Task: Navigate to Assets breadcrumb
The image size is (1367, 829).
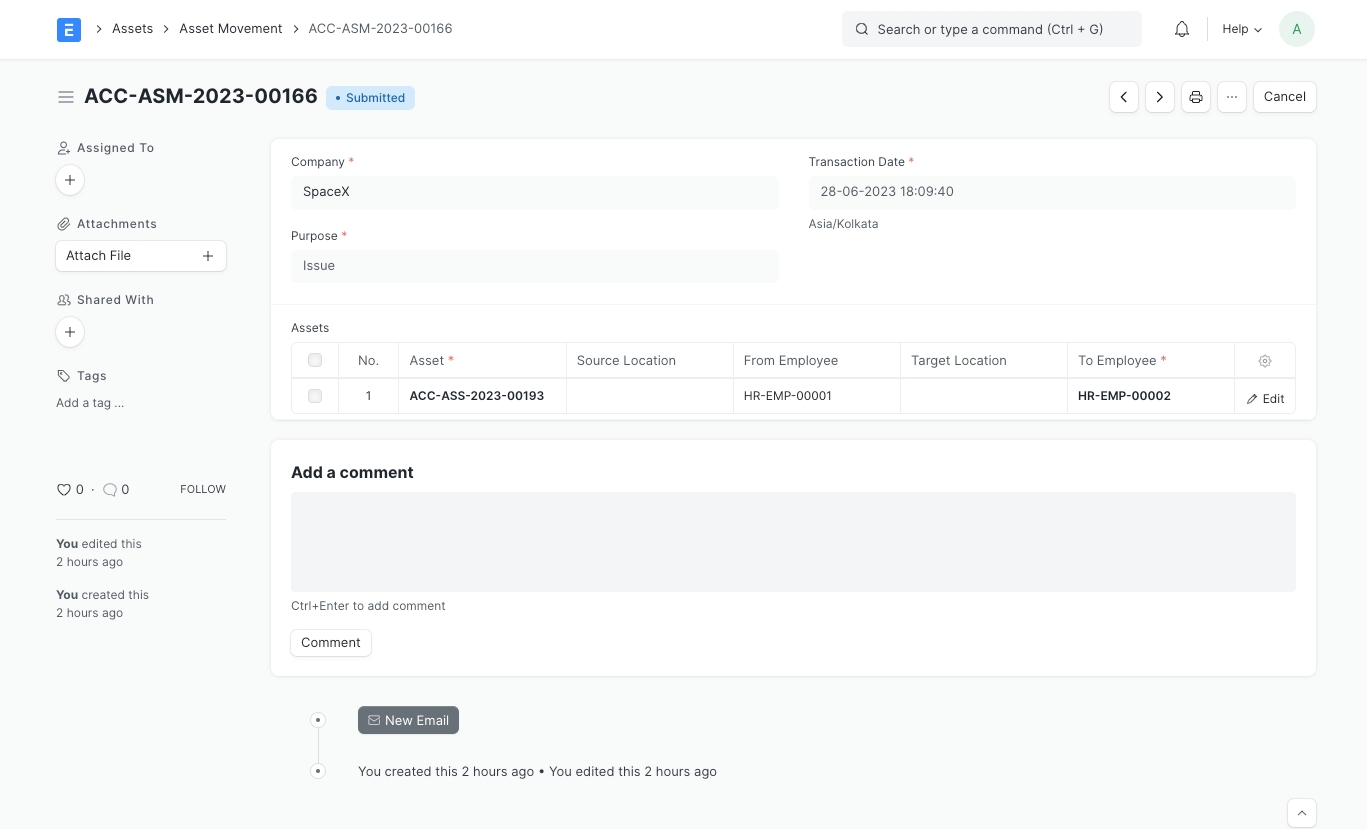Action: (132, 29)
